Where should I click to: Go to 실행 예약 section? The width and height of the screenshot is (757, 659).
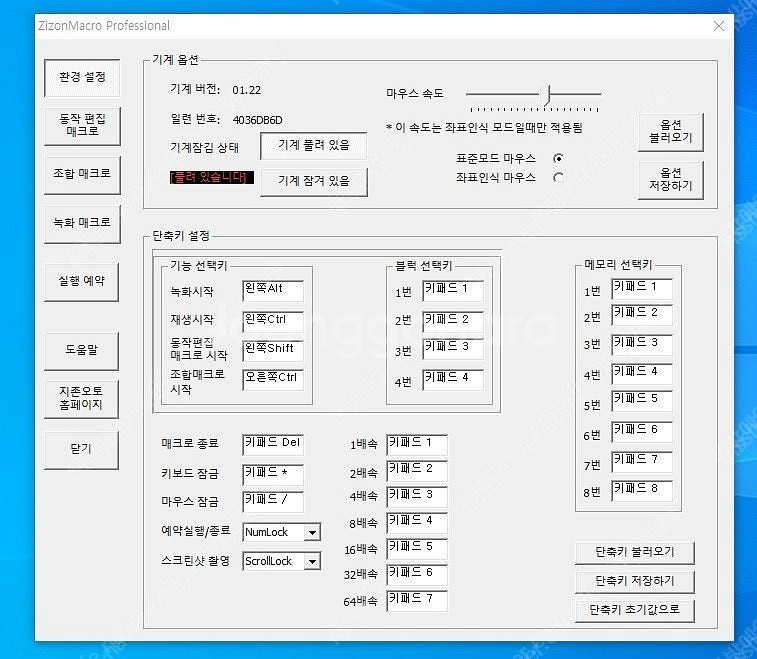(x=82, y=281)
